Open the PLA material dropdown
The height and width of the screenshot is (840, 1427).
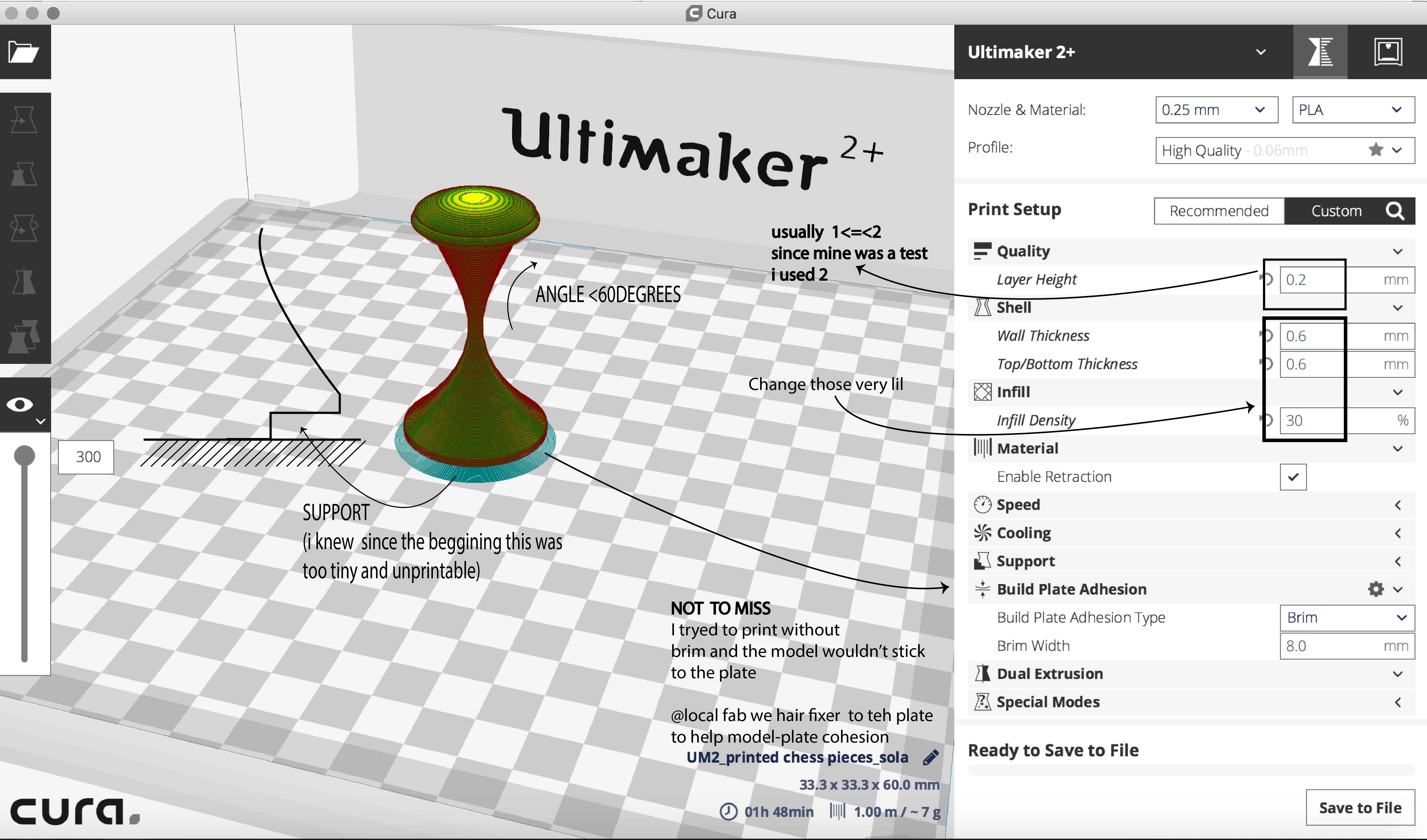(1353, 110)
